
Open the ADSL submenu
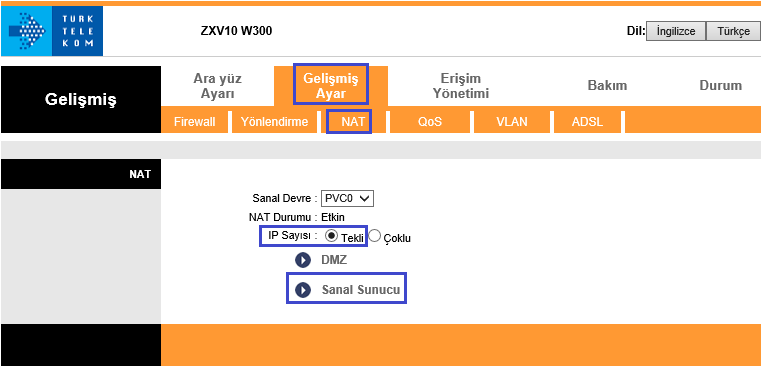pos(587,122)
